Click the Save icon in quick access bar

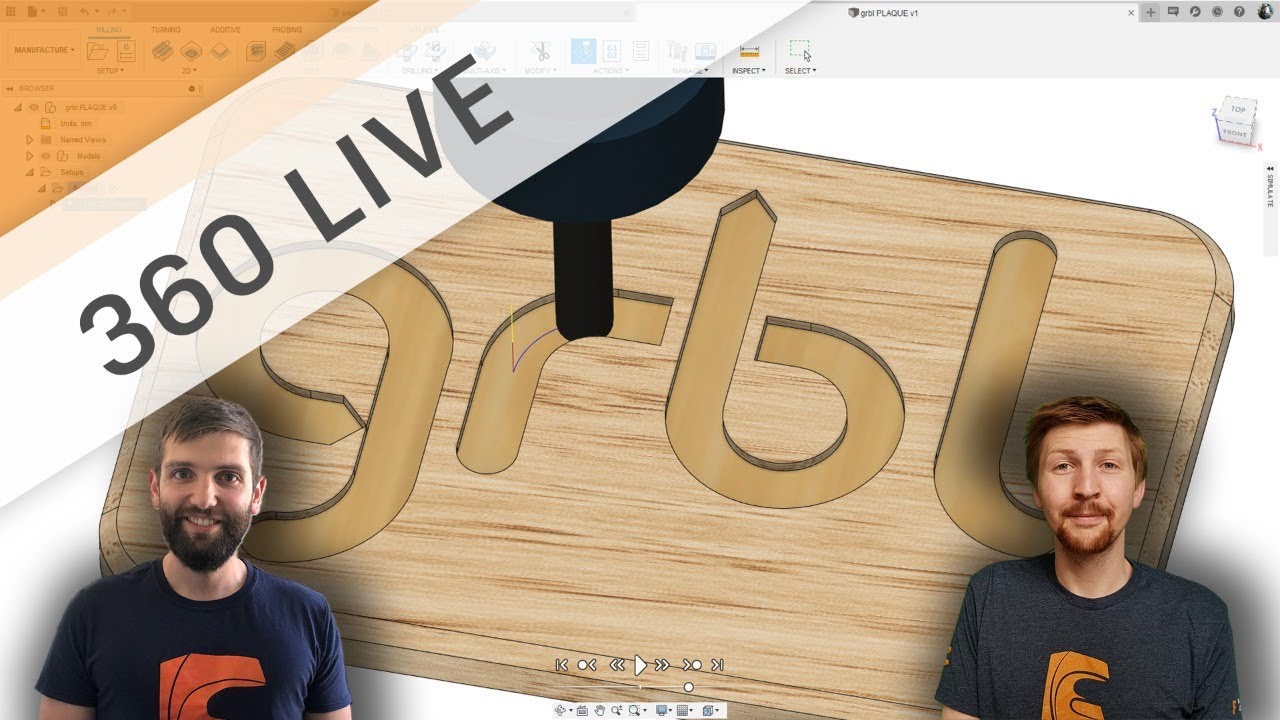(62, 12)
